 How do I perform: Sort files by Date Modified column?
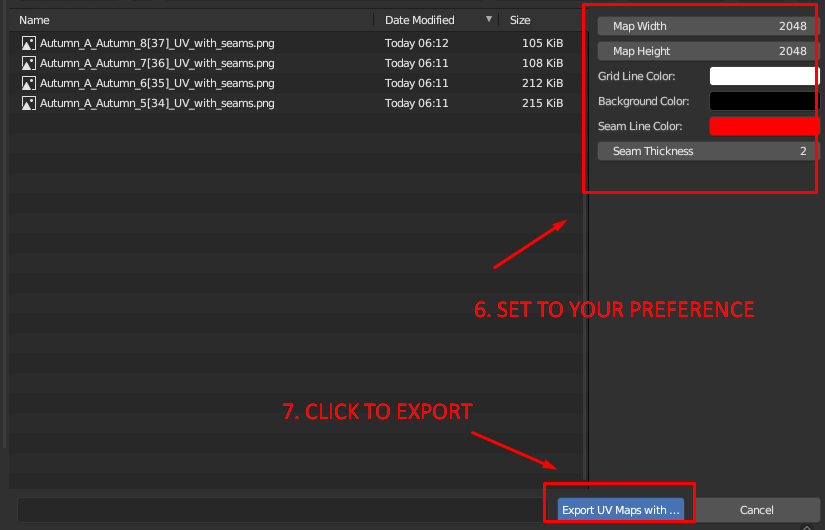pyautogui.click(x=419, y=20)
